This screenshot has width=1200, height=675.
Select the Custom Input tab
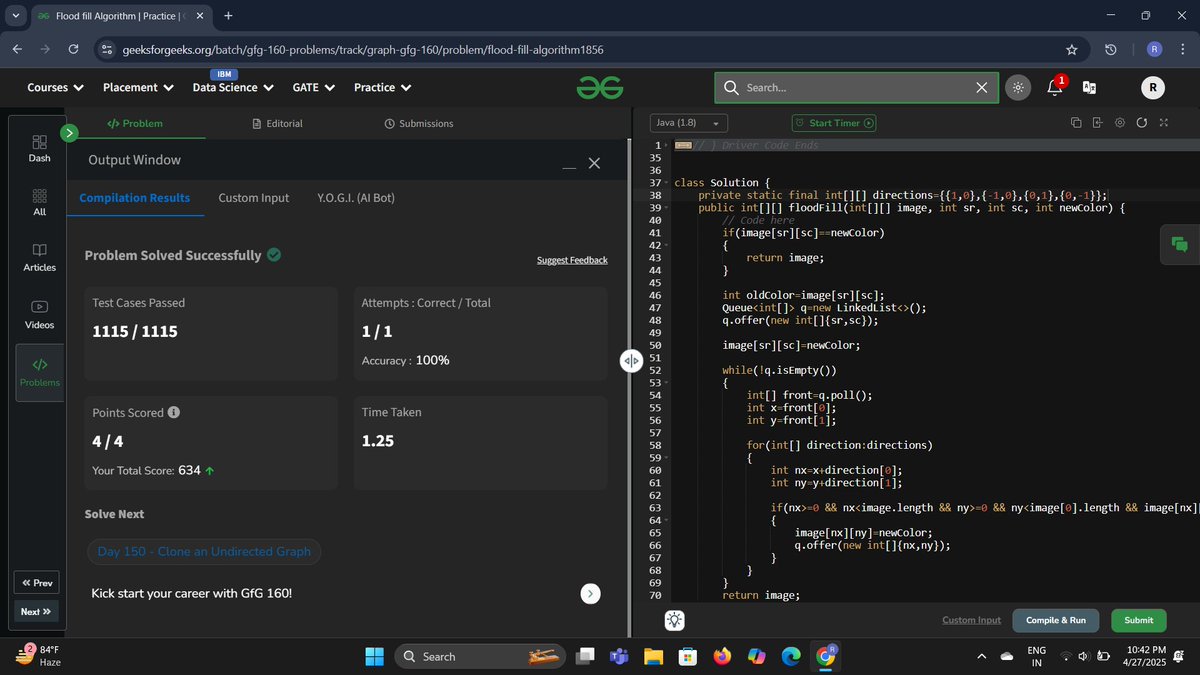click(254, 198)
